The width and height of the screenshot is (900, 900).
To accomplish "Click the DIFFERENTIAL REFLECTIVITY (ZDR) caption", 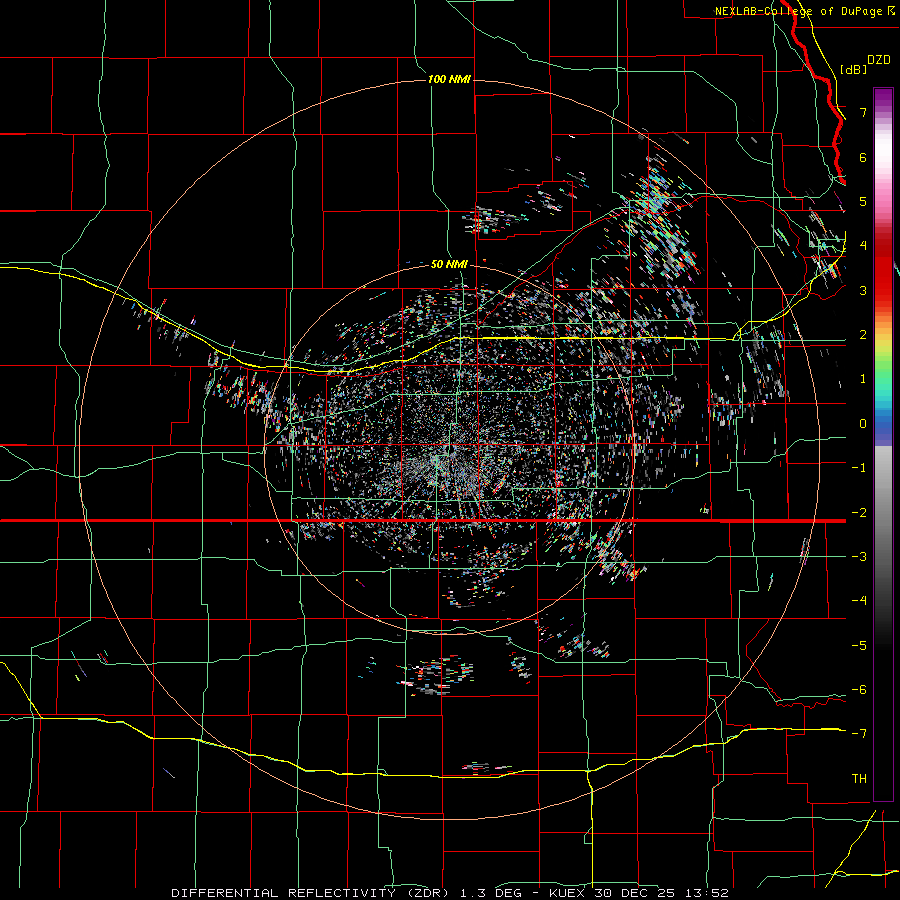I will 309,893.
